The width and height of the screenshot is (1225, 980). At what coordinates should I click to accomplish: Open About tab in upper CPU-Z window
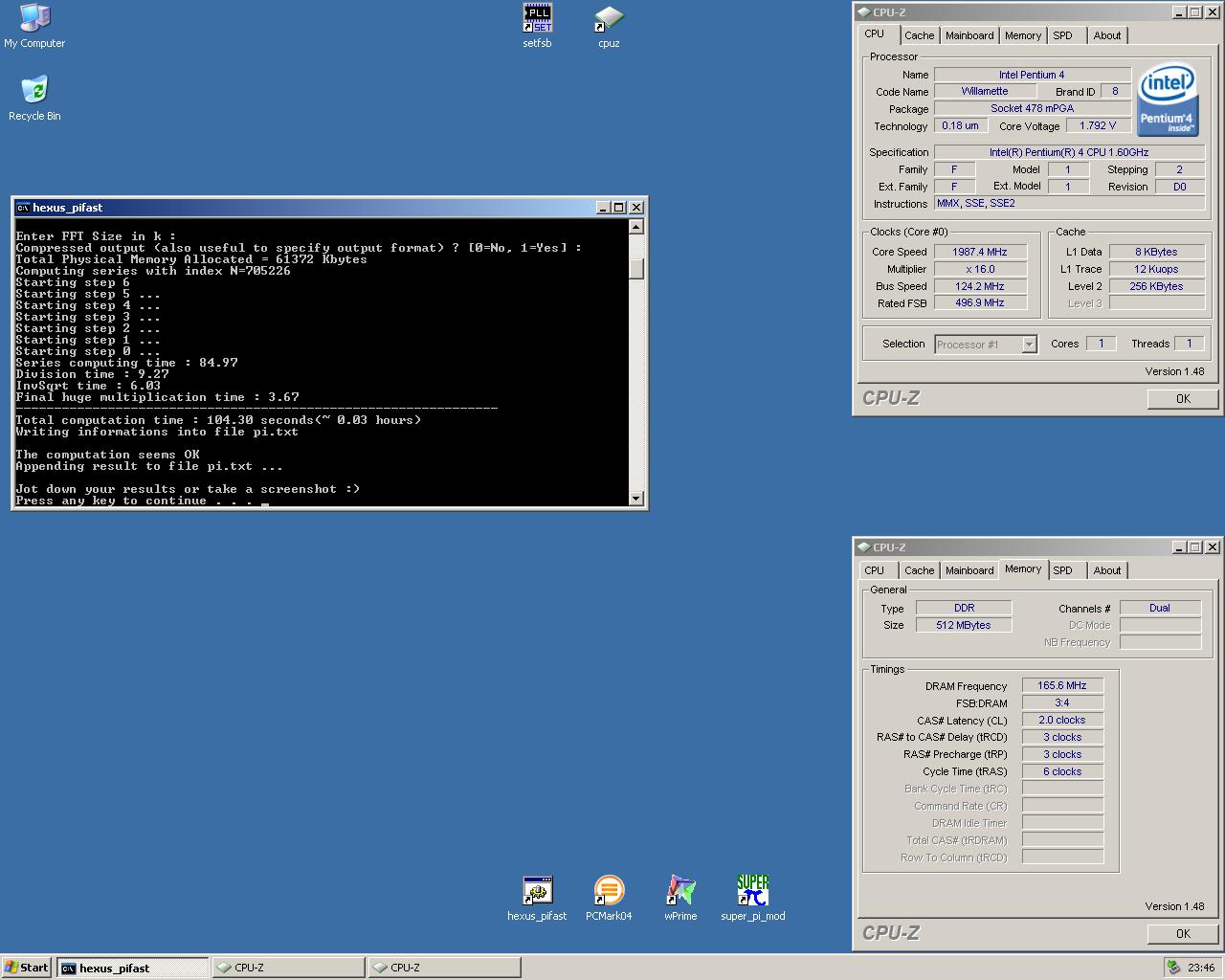1107,35
